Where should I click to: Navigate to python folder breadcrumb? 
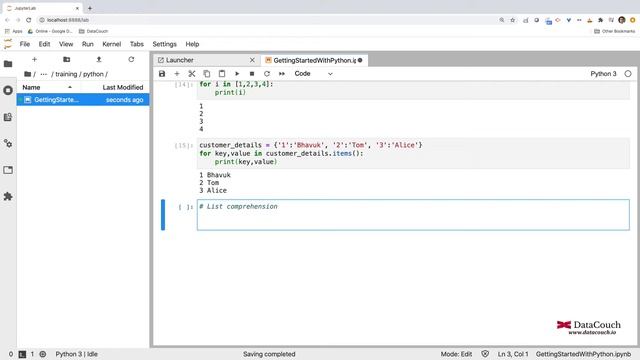[x=93, y=74]
